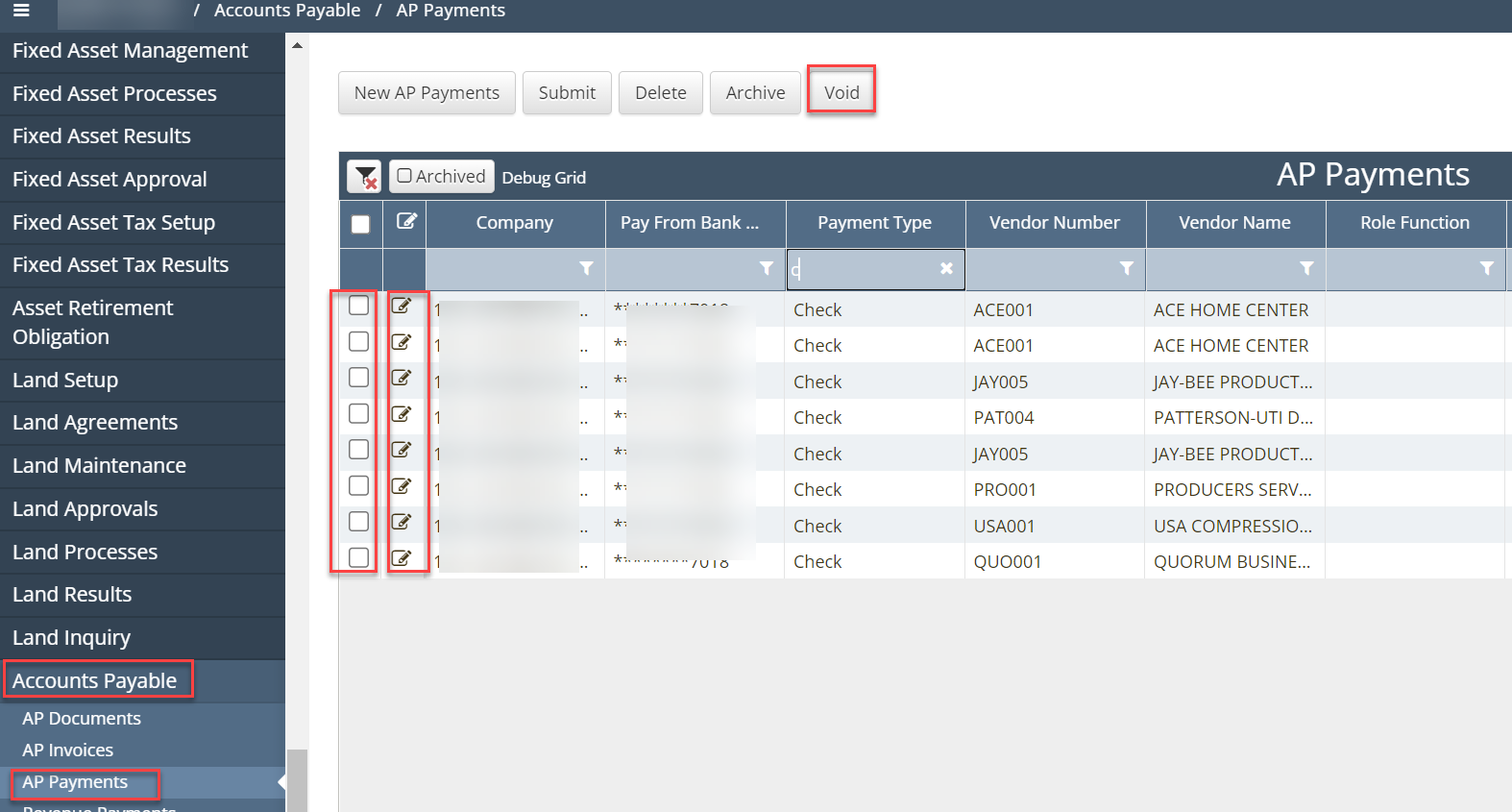Click the Void button

[841, 92]
